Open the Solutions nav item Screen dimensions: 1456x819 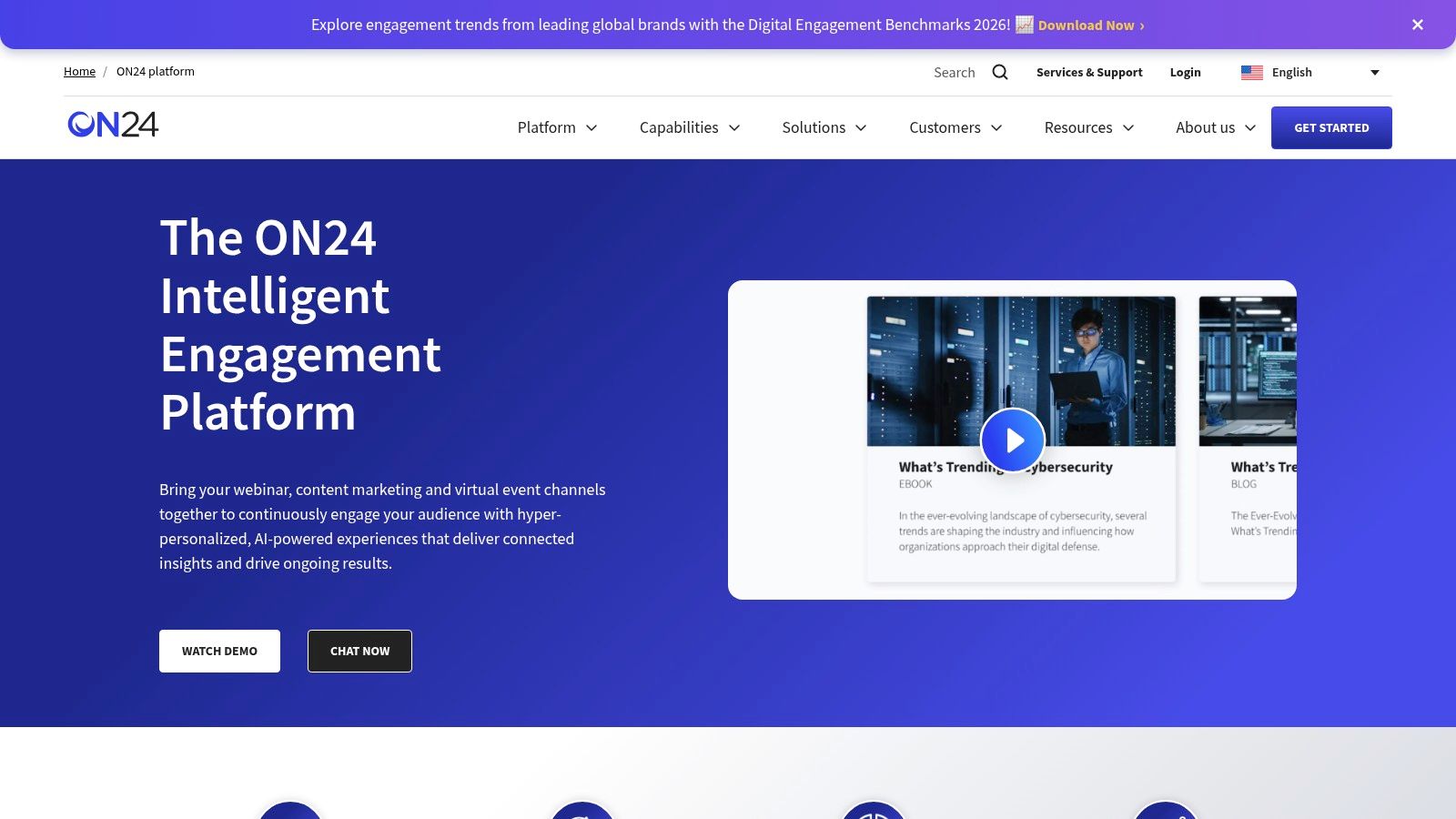coord(814,127)
